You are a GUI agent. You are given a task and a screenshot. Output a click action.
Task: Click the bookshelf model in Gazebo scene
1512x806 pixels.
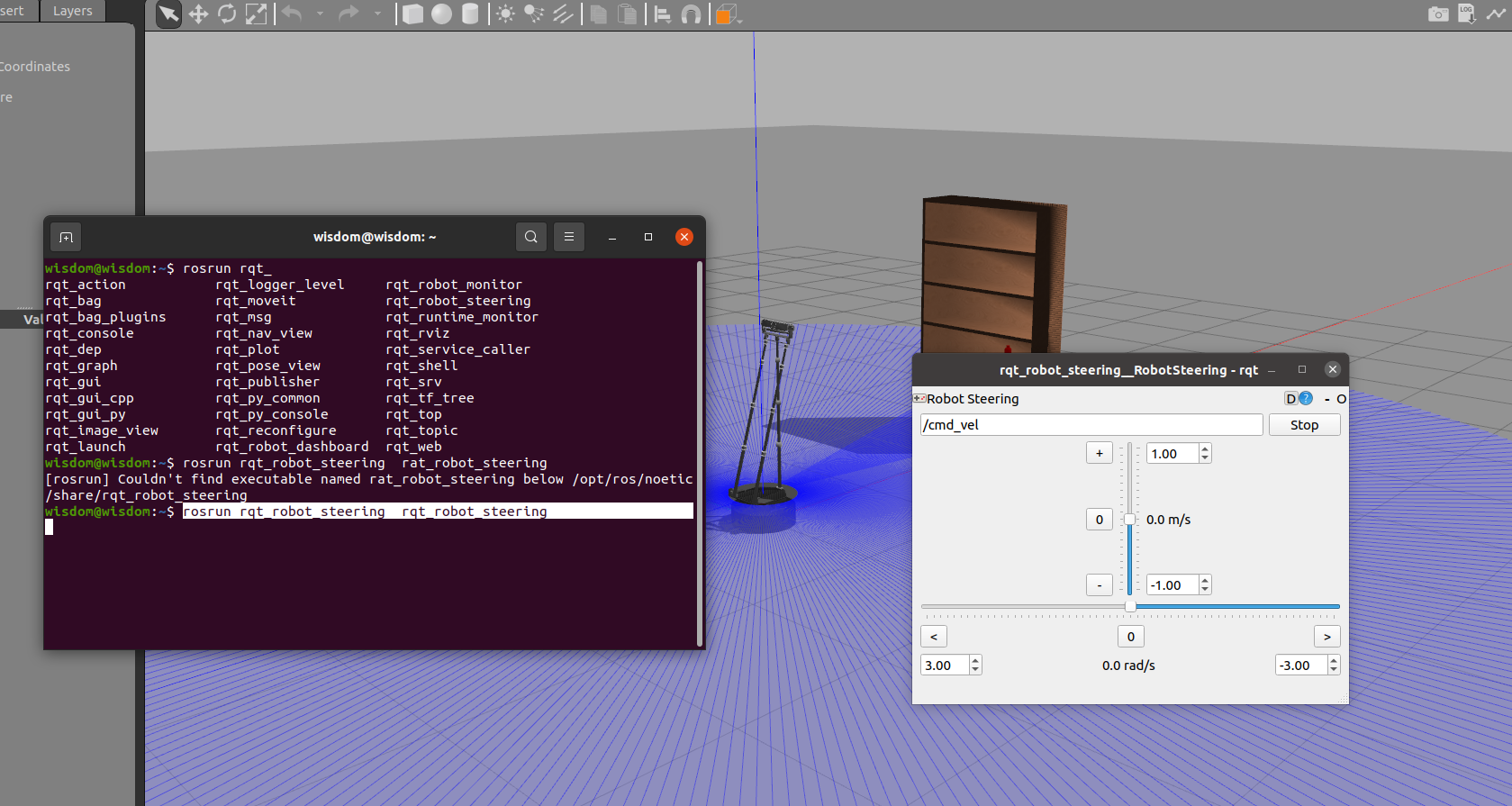[x=991, y=275]
